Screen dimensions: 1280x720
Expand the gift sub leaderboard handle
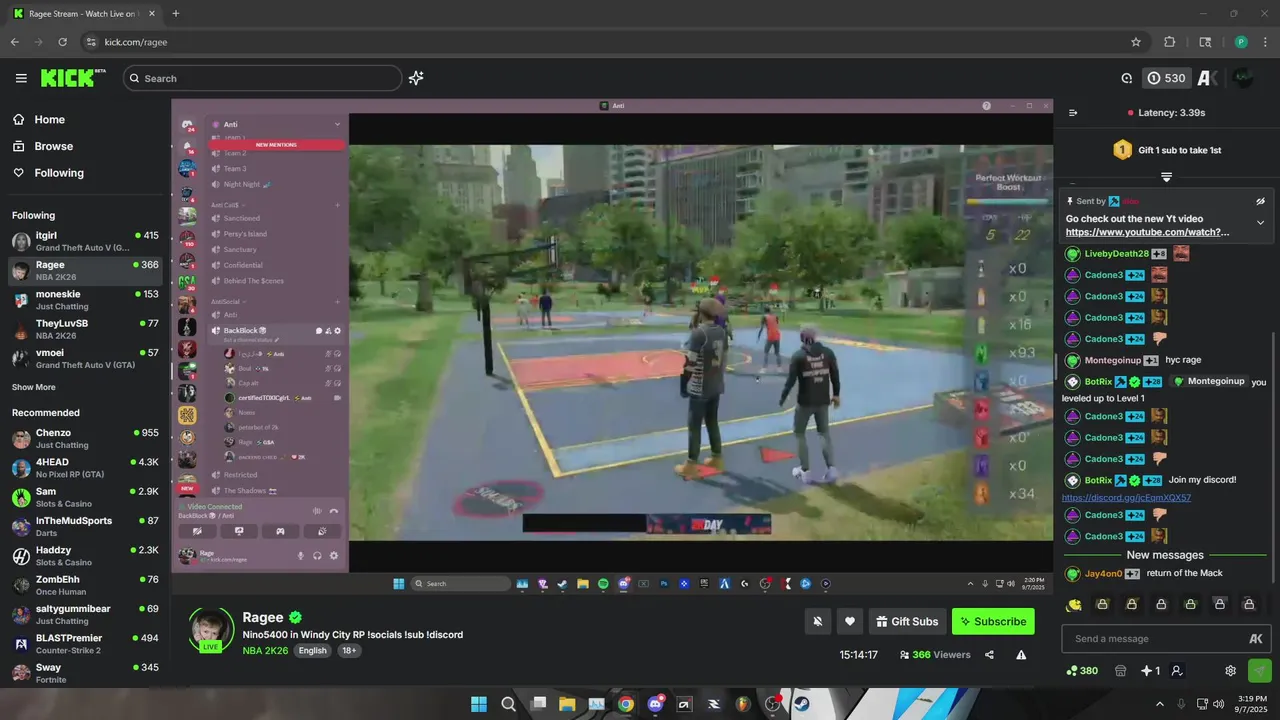(1166, 177)
